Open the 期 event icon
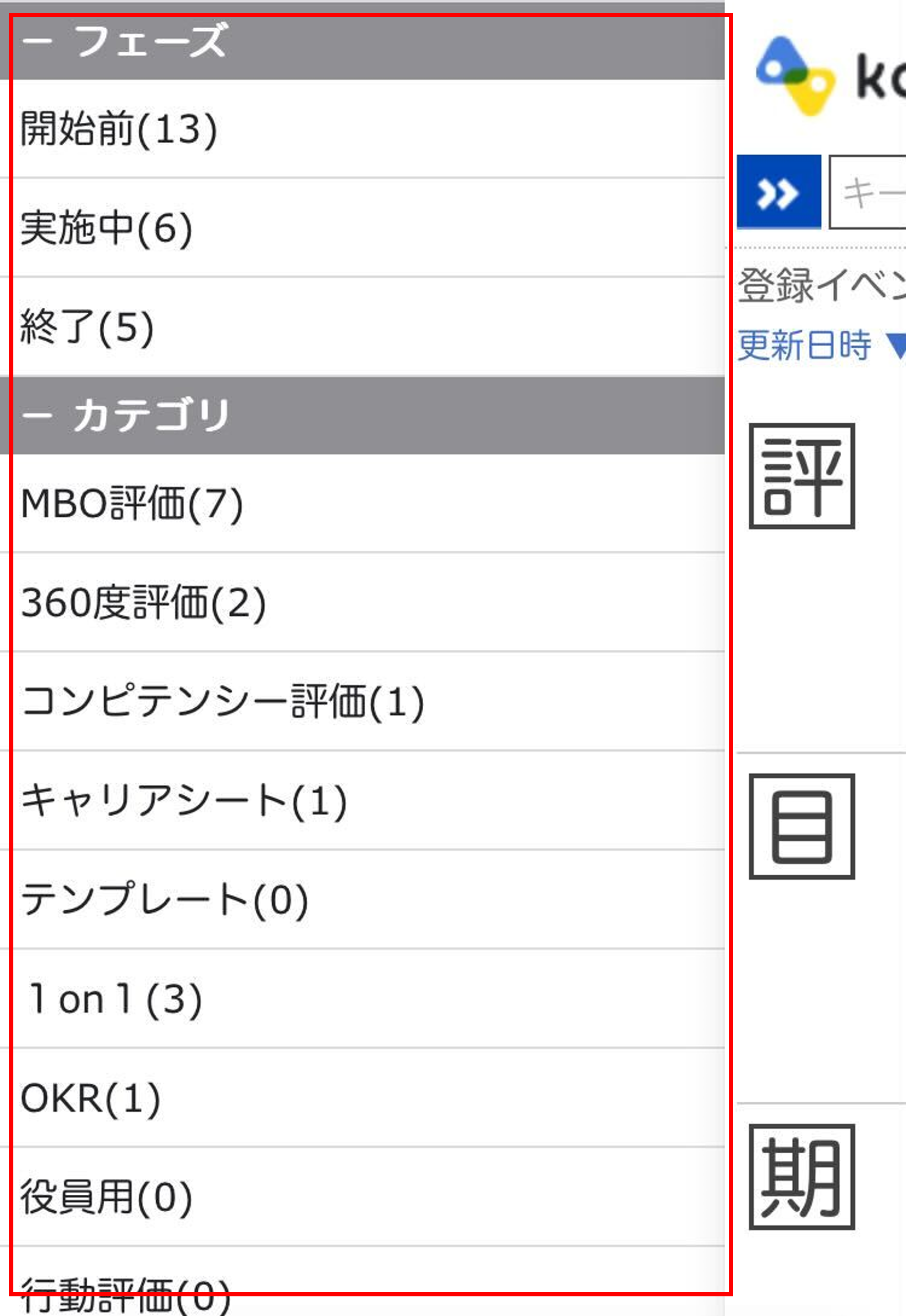This screenshot has width=906, height=1316. coord(802,1177)
